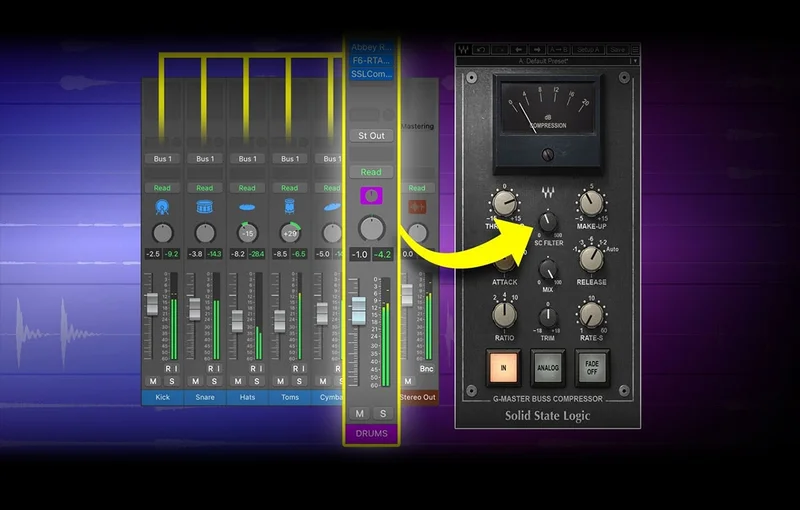800x510 pixels.
Task: Click the Waves logo in the plugin toolbar
Action: coord(463,49)
